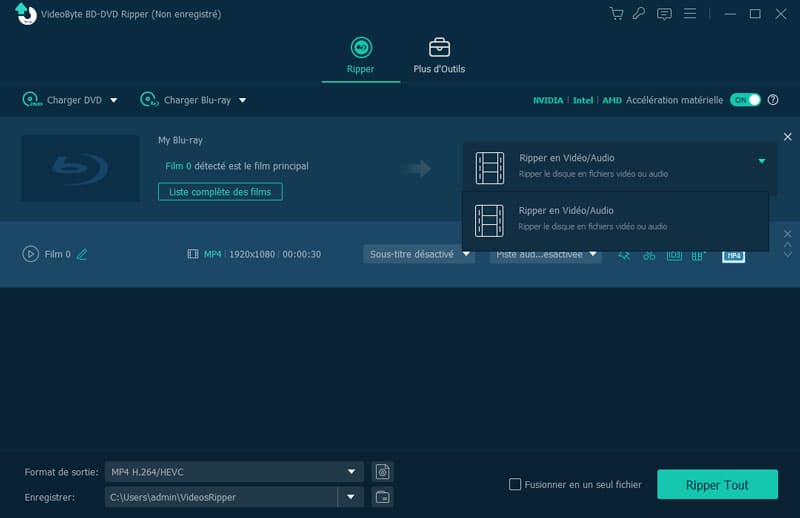Click the enhance video grid icon

coord(698,256)
